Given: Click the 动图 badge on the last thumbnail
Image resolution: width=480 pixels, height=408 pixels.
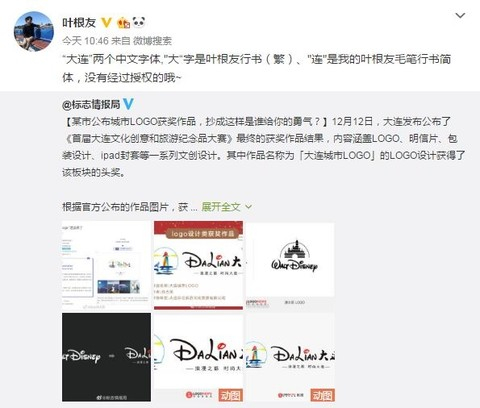Looking at the screenshot, I should (x=322, y=395).
